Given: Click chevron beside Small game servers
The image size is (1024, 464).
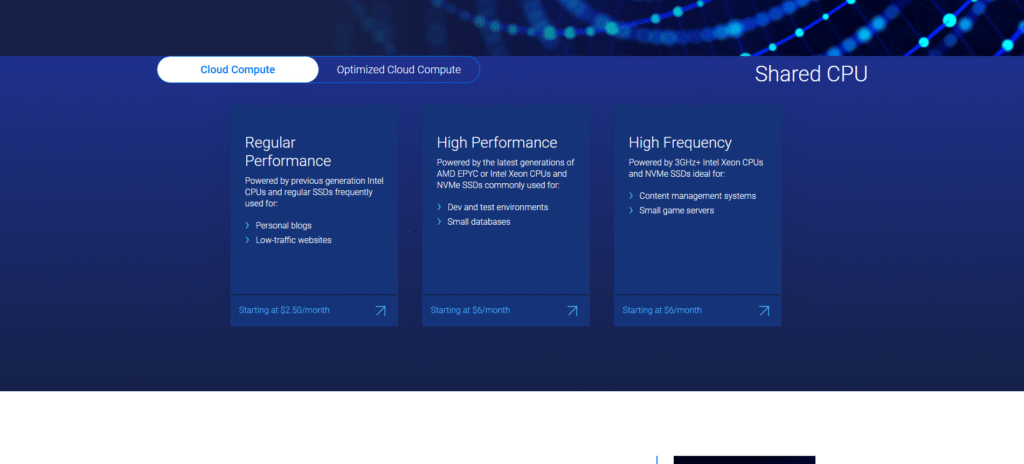Looking at the screenshot, I should click(x=632, y=211).
